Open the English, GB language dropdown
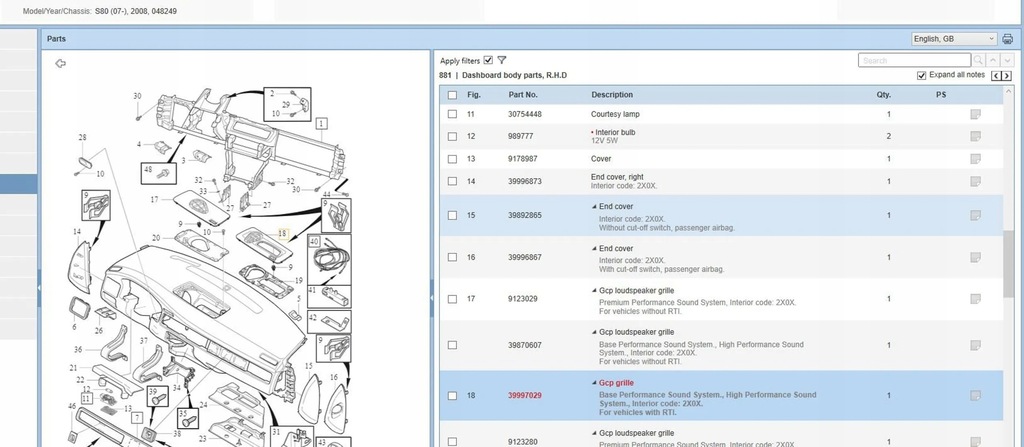The height and width of the screenshot is (447, 1024). (954, 39)
